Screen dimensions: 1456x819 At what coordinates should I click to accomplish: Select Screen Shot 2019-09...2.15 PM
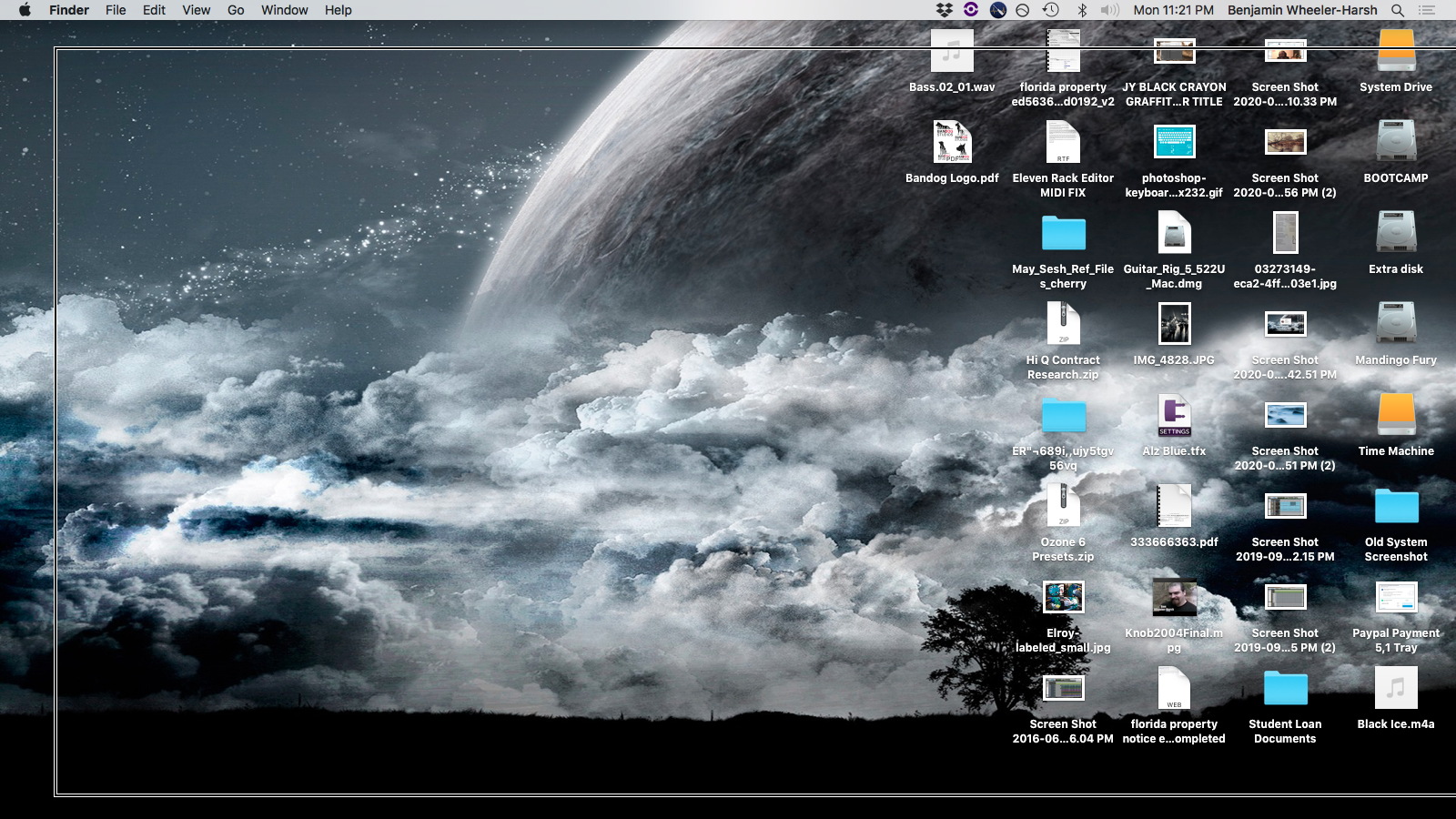pos(1285,506)
